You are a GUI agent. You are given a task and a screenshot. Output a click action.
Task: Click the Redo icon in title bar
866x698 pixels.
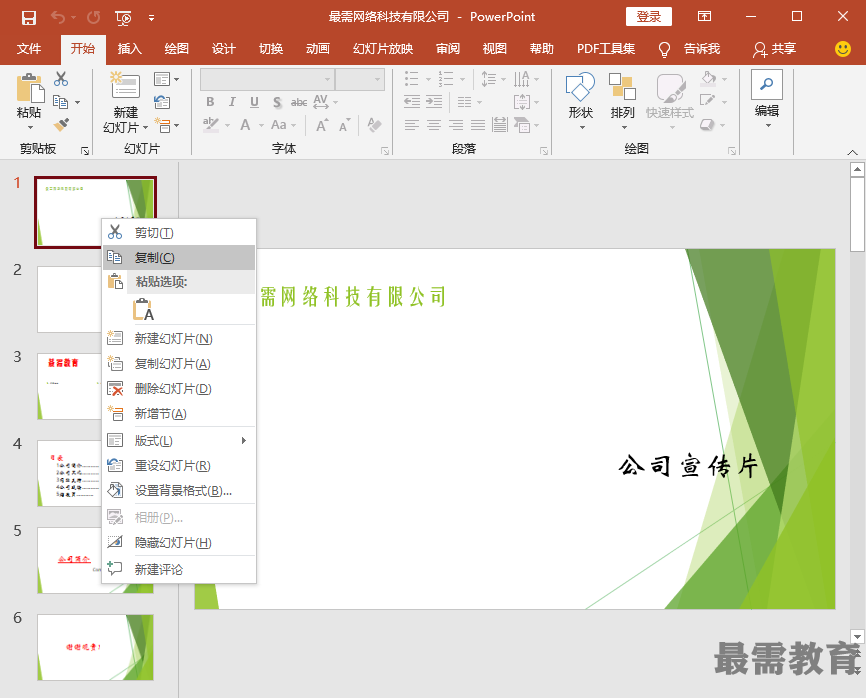click(93, 17)
